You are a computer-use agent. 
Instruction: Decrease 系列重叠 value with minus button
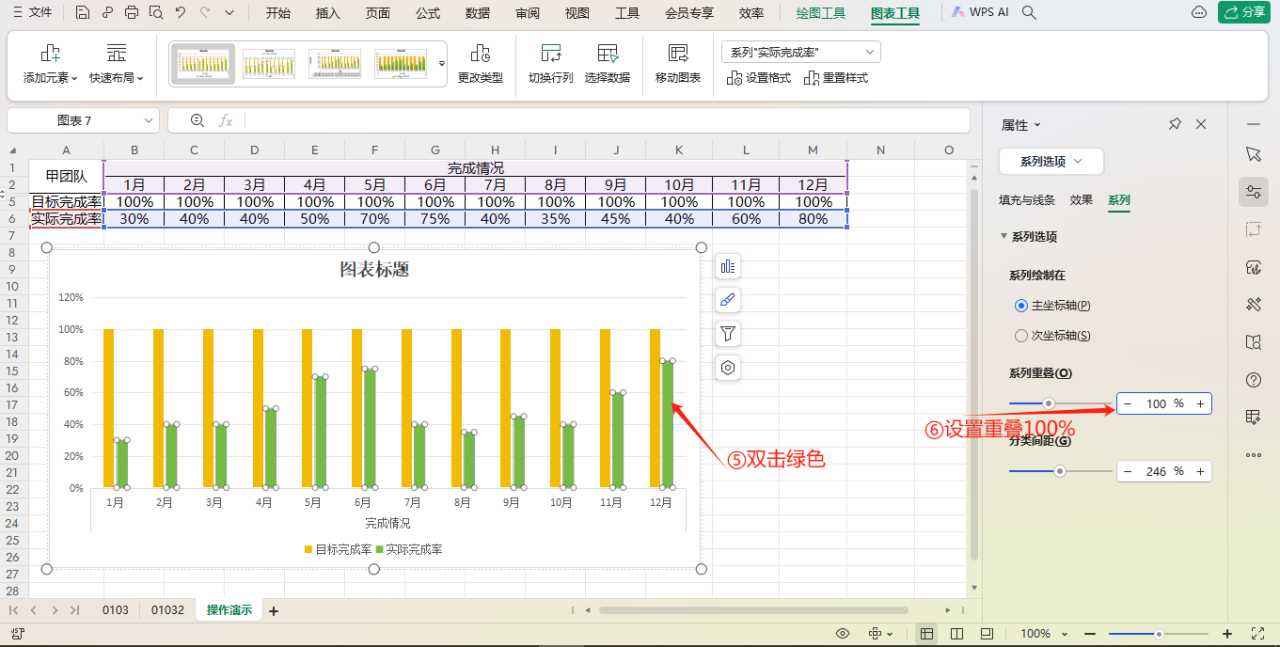coord(1128,404)
